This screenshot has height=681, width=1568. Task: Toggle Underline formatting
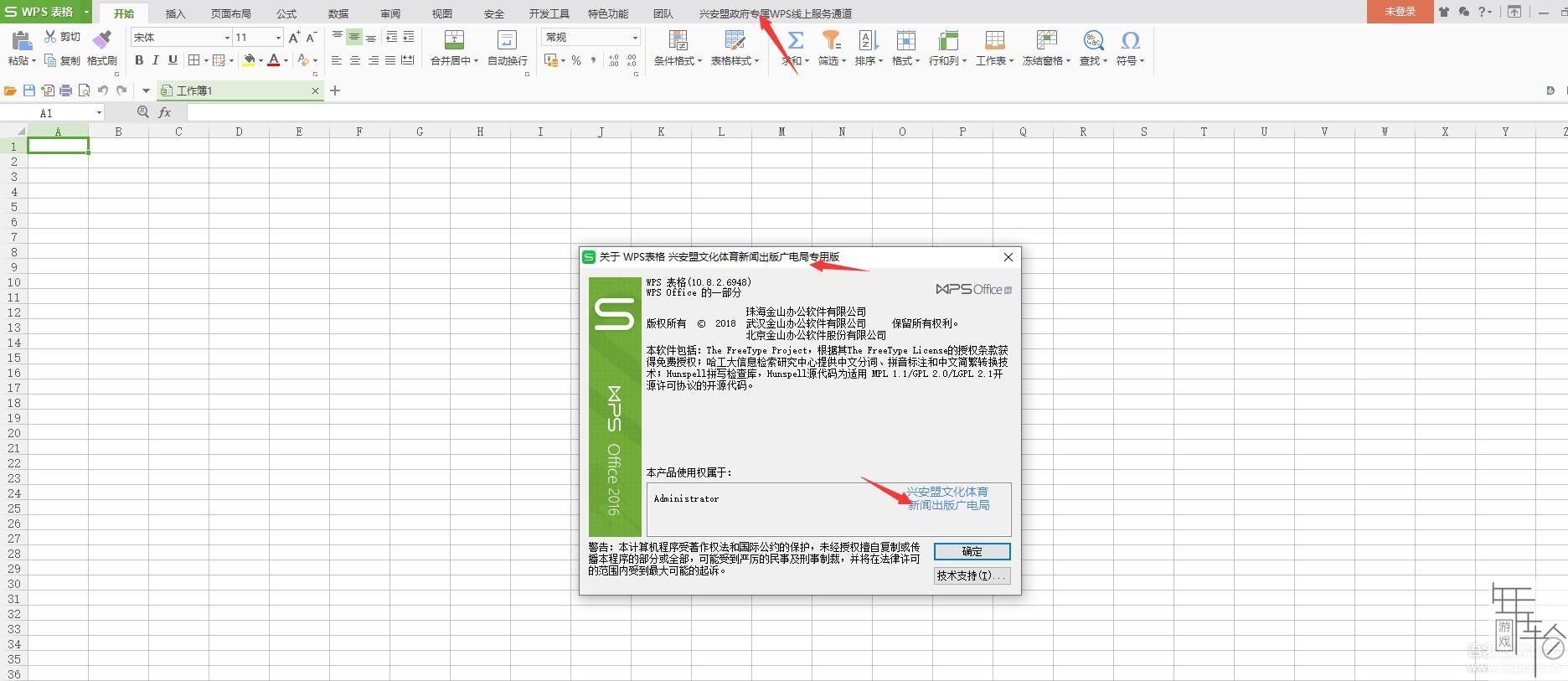coord(173,60)
